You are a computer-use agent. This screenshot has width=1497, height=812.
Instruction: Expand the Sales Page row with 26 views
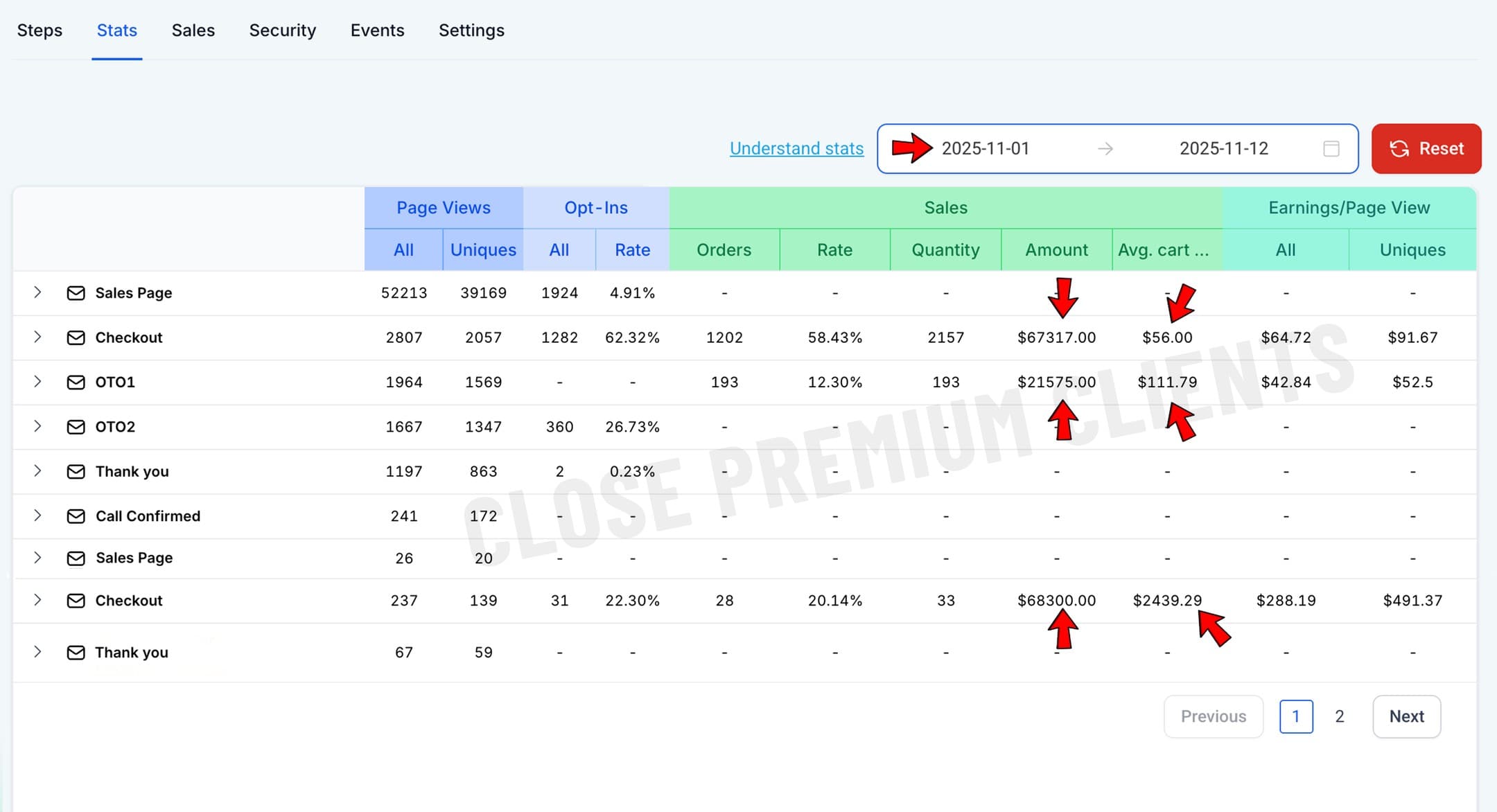pos(37,557)
